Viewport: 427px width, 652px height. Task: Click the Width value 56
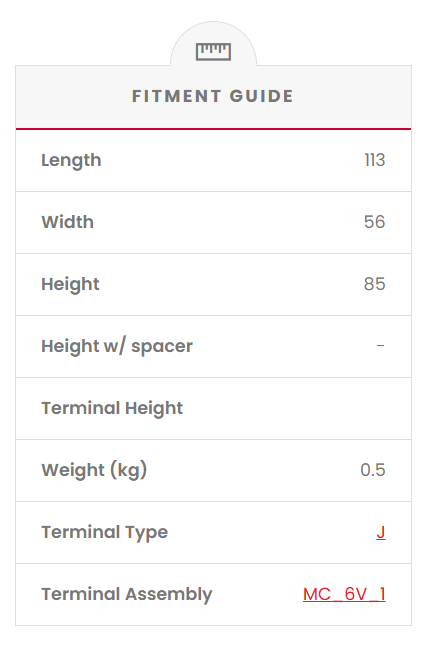[x=375, y=222]
